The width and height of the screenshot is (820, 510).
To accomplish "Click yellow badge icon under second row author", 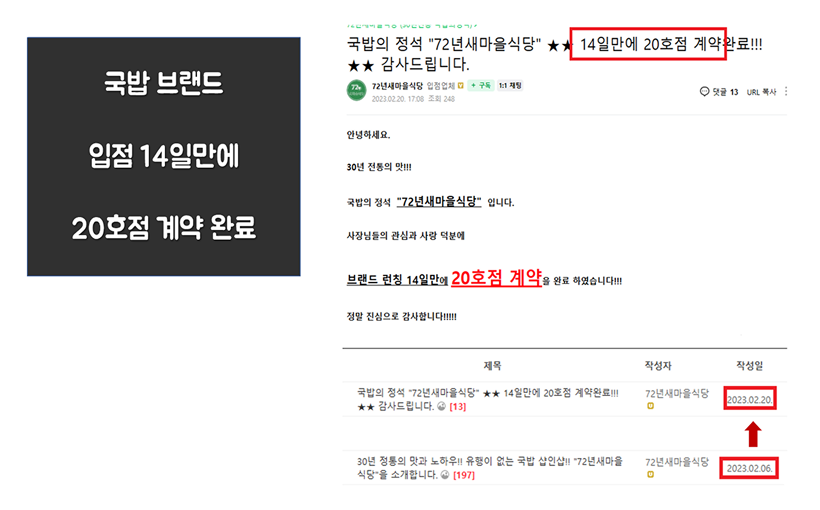I will pyautogui.click(x=650, y=476).
